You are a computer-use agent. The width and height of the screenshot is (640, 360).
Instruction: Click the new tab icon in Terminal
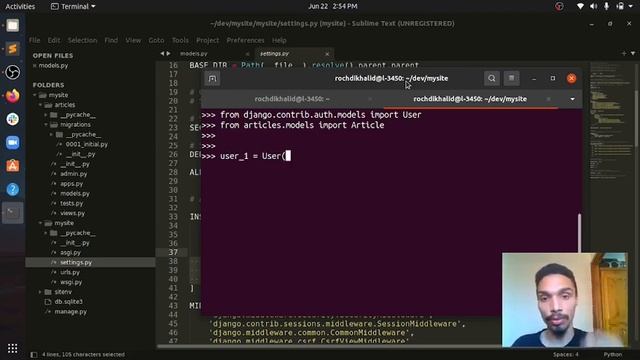[212, 78]
